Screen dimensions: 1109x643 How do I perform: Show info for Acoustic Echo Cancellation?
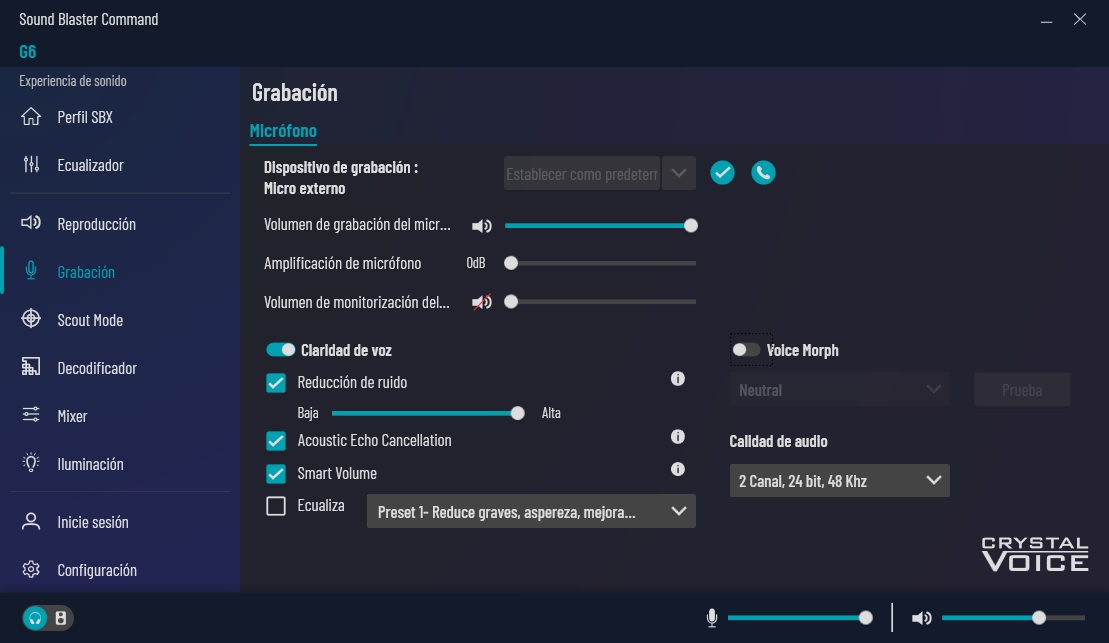click(678, 436)
